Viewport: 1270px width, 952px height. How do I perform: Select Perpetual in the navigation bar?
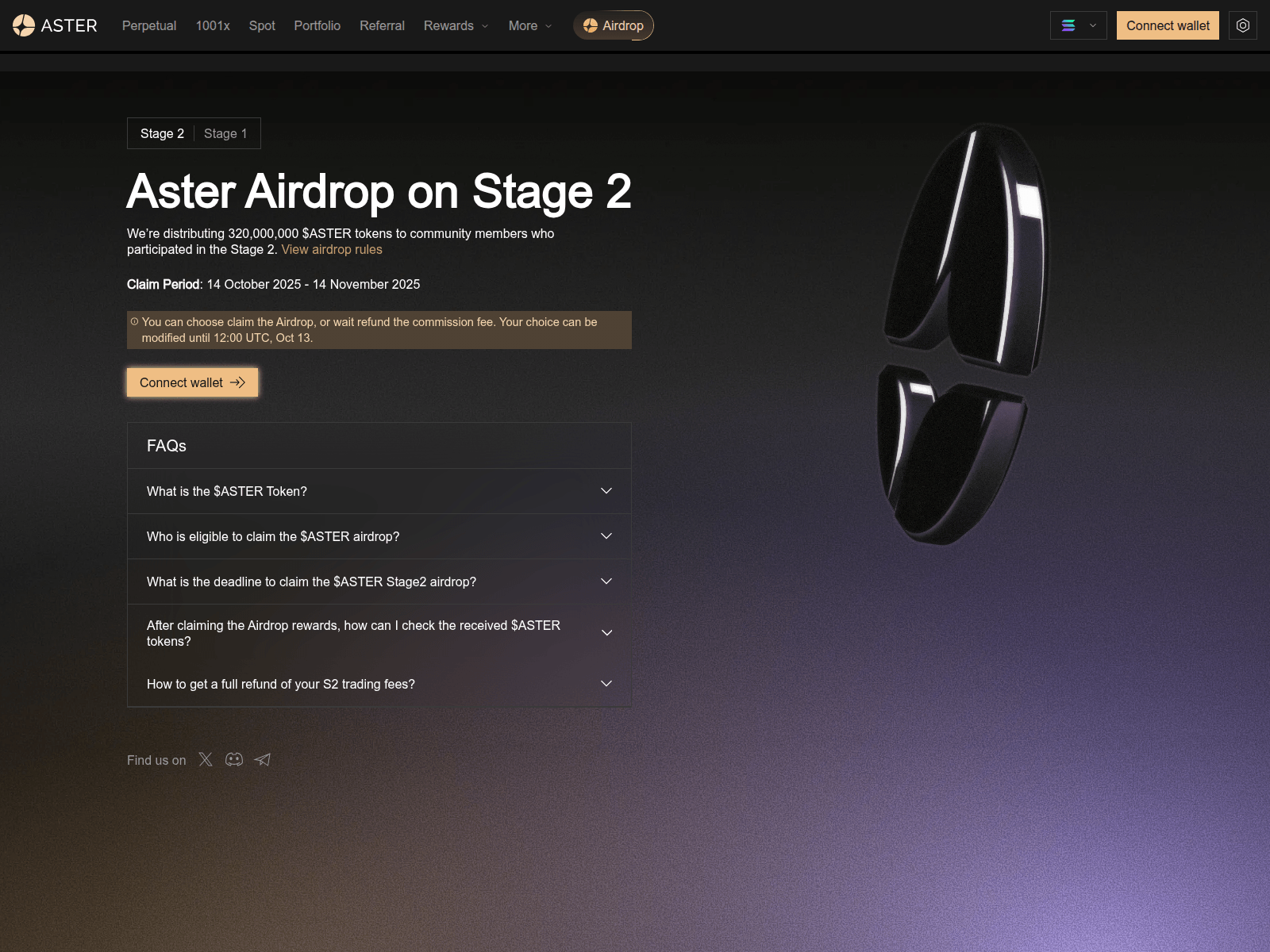click(148, 25)
